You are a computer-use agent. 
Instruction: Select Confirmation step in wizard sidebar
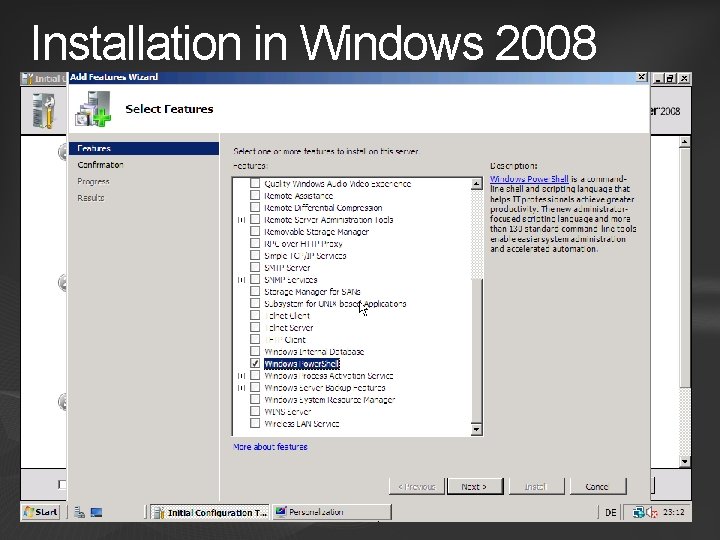click(100, 164)
